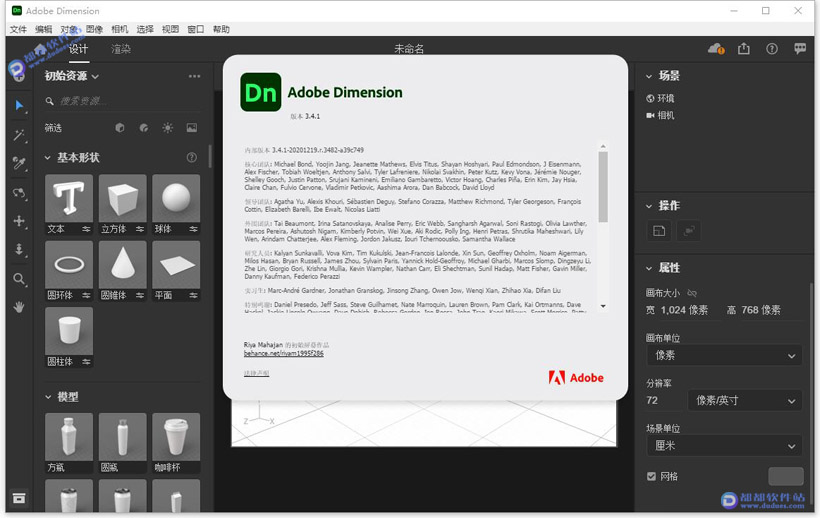The width and height of the screenshot is (820, 518).
Task: Collapse the 基本形状 section
Action: pos(48,157)
